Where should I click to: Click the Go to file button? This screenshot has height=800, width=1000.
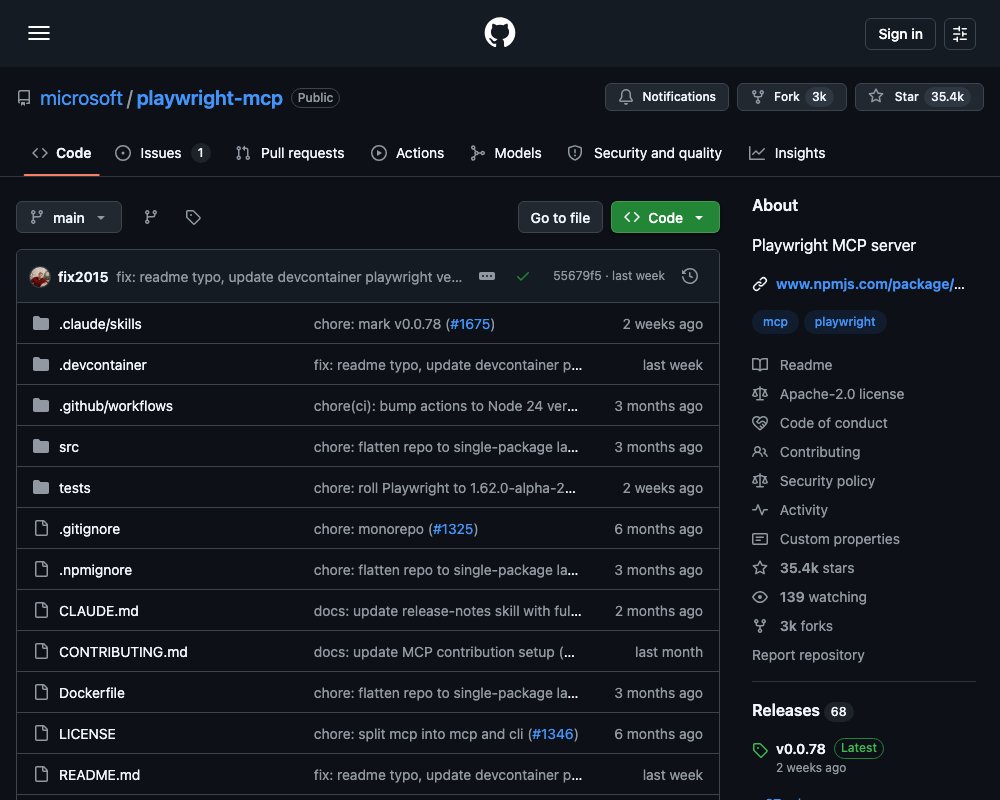click(560, 218)
